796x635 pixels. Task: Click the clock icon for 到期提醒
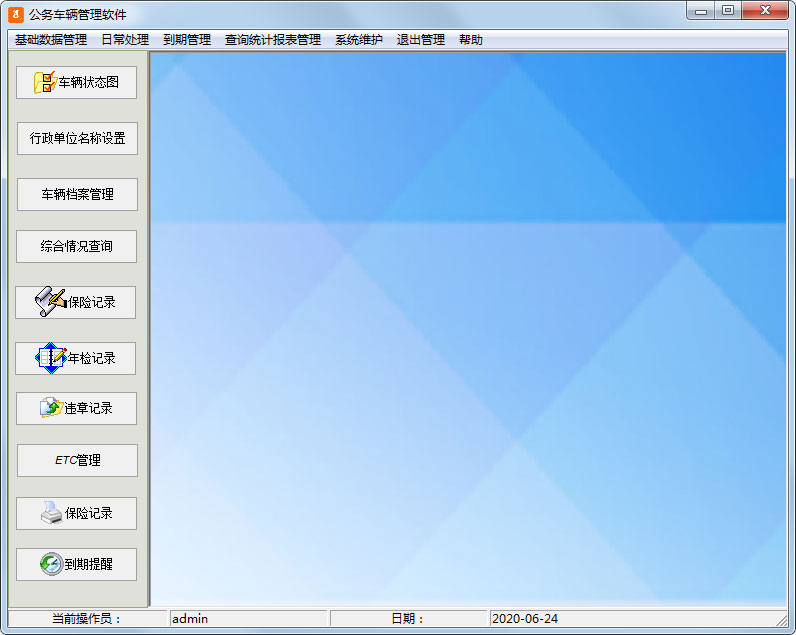click(51, 564)
